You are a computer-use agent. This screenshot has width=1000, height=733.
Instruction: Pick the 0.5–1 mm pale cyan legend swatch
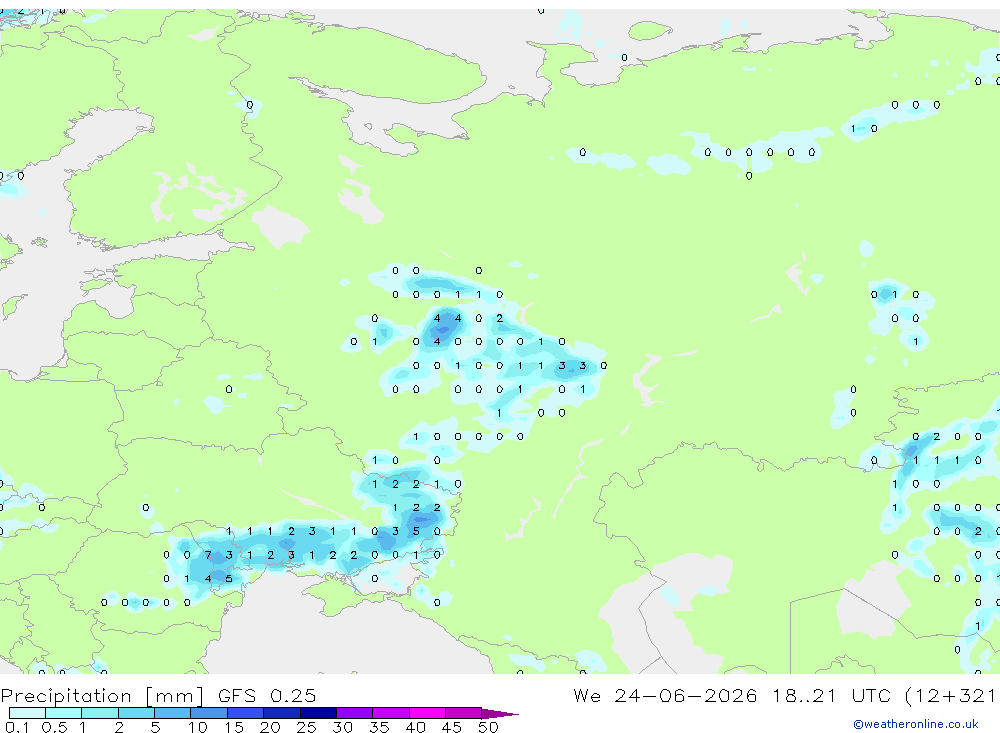tap(64, 713)
